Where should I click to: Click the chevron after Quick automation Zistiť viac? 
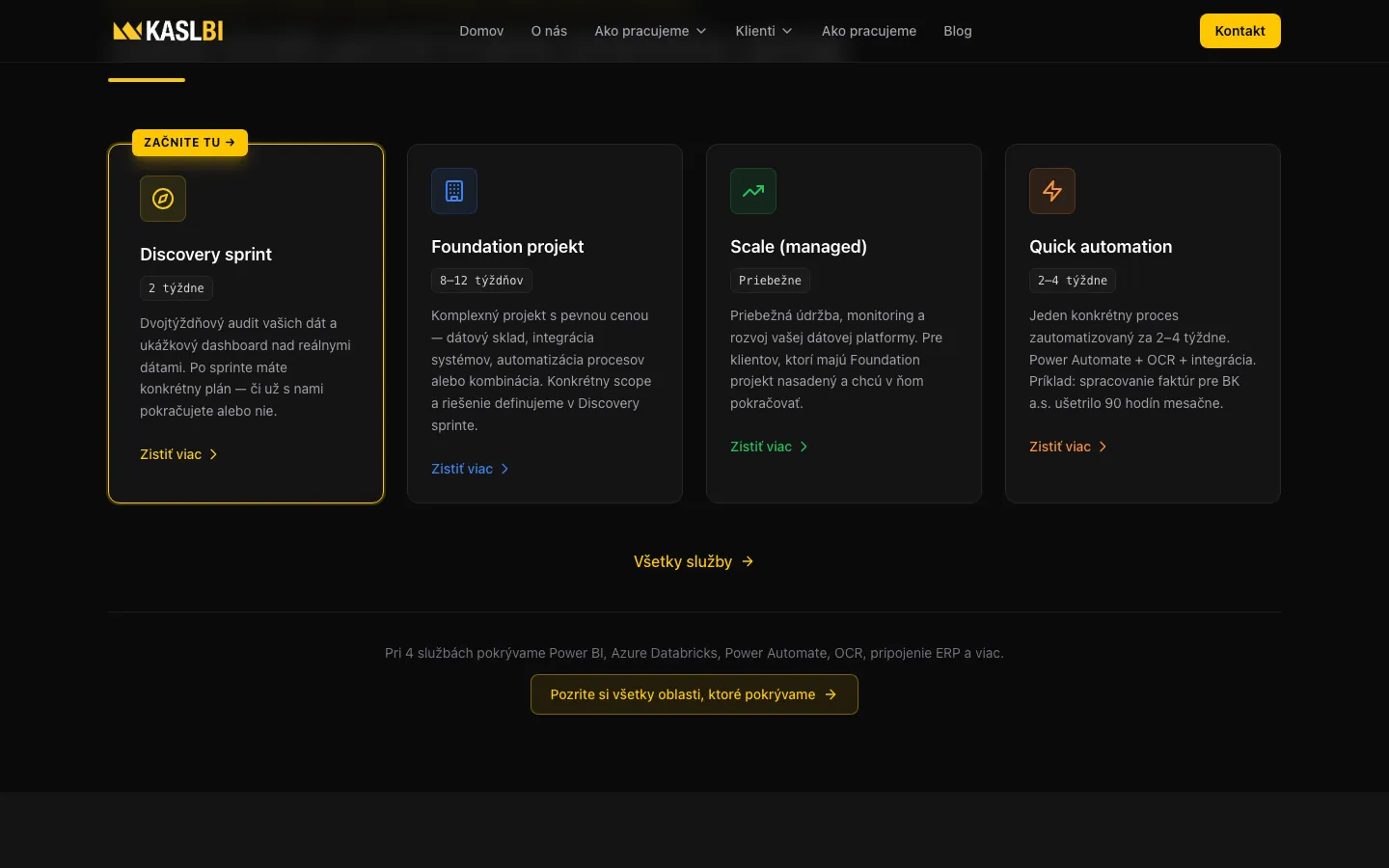pos(1103,447)
